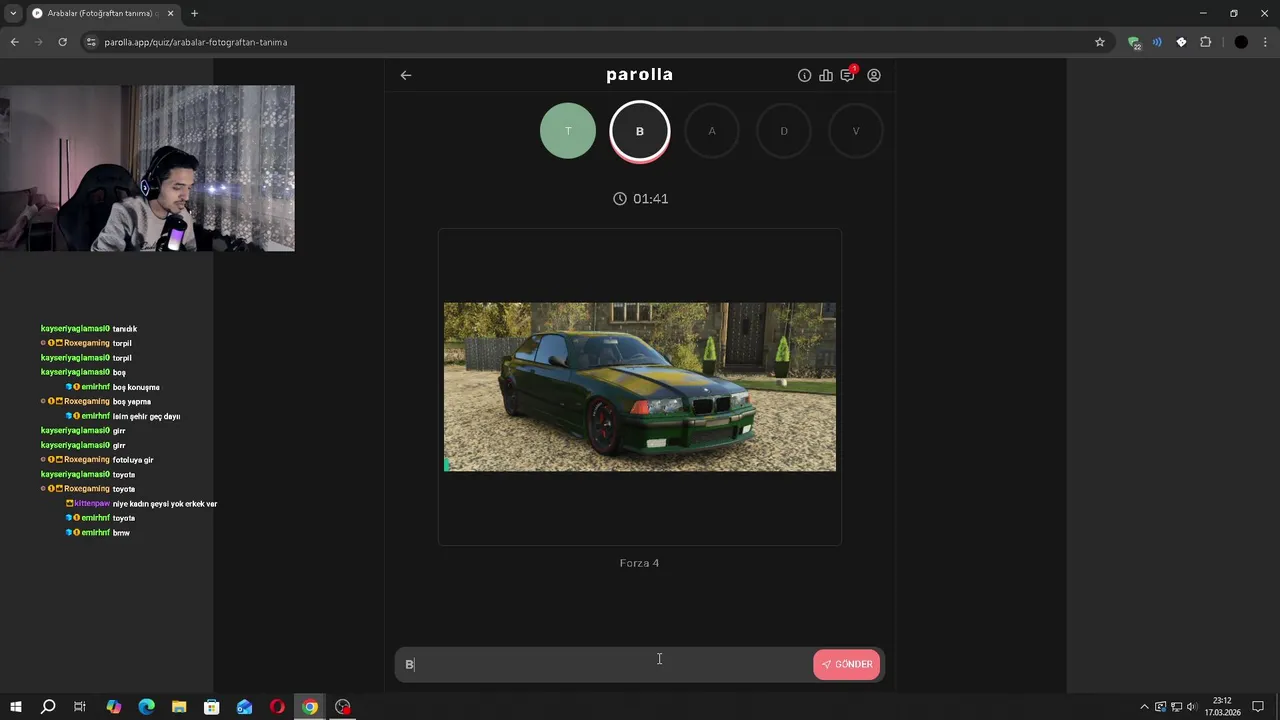Open Microsoft Store from the taskbar
The width and height of the screenshot is (1280, 720).
click(x=212, y=707)
